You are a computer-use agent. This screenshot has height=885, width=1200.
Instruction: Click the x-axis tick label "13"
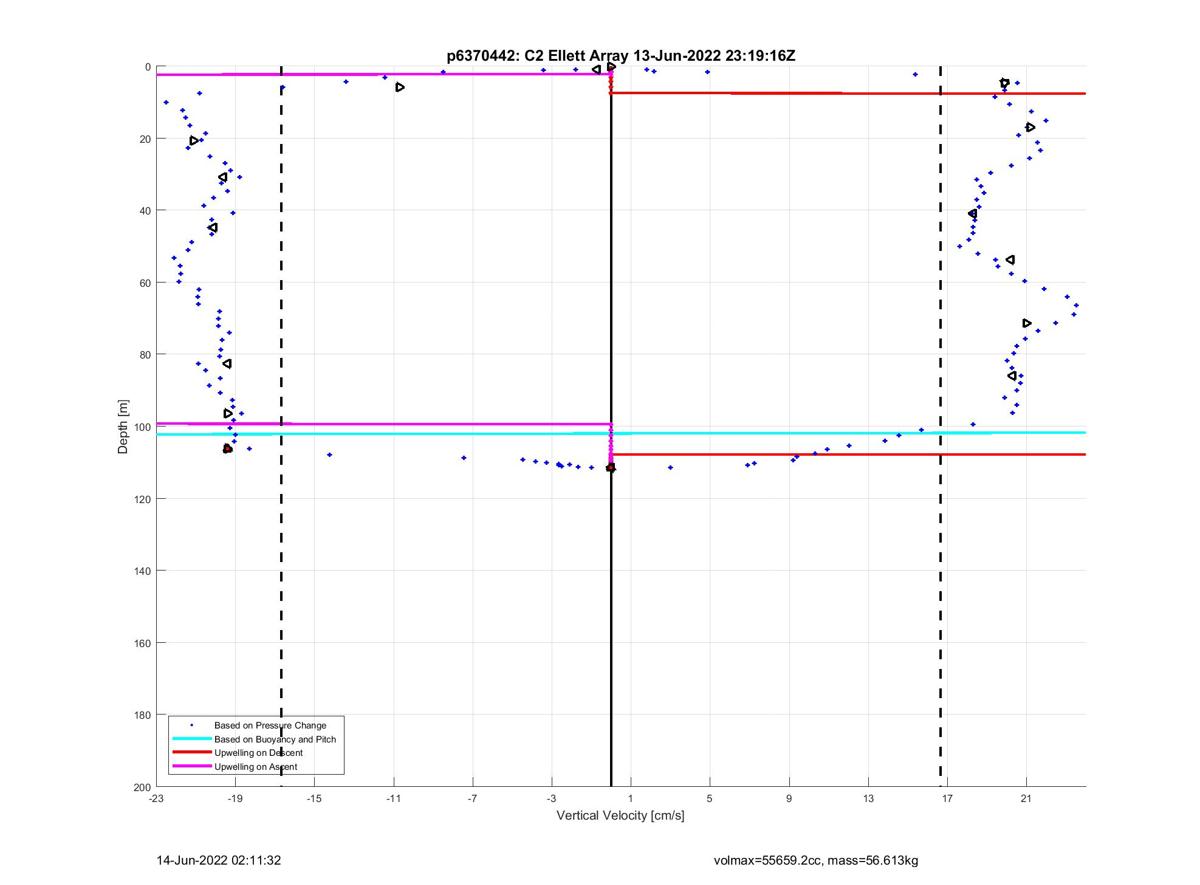pos(868,798)
